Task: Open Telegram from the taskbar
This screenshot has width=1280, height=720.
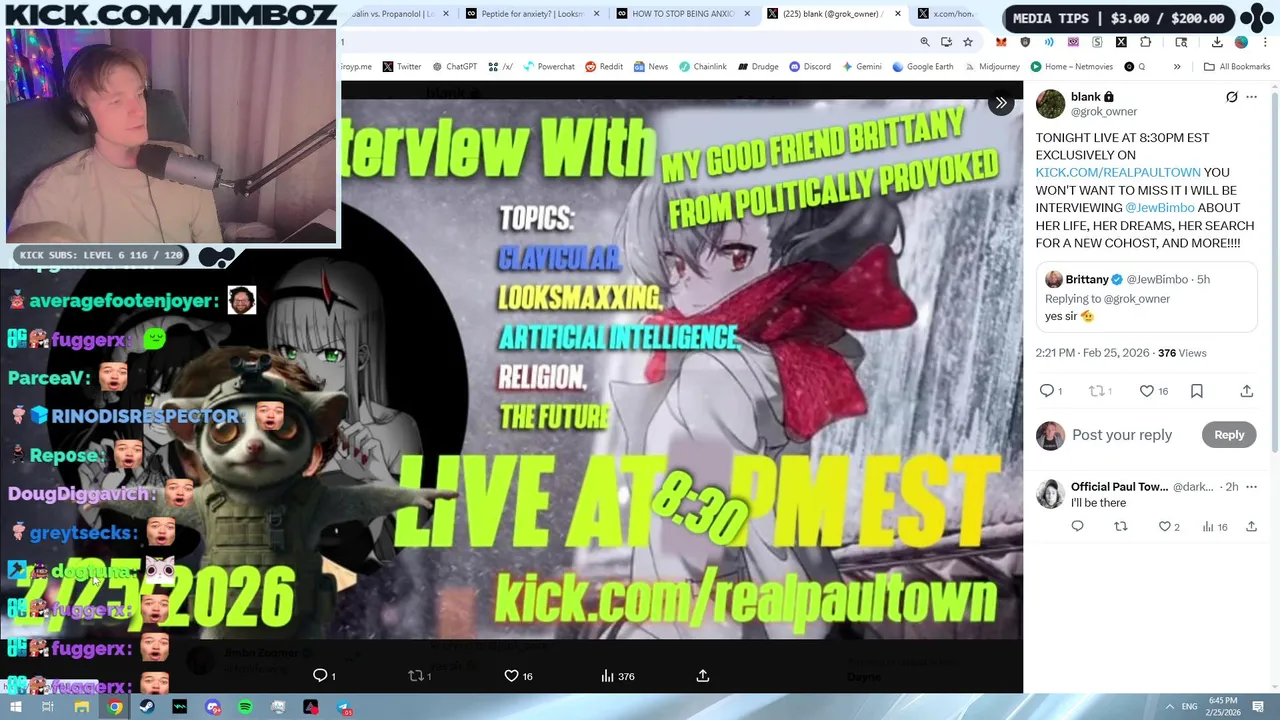Action: click(344, 707)
